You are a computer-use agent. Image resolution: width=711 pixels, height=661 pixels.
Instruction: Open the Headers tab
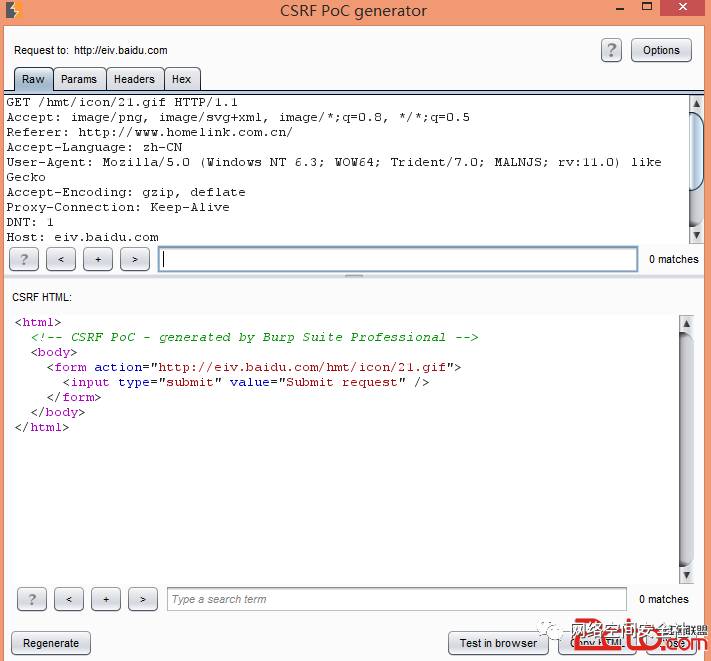pos(134,79)
